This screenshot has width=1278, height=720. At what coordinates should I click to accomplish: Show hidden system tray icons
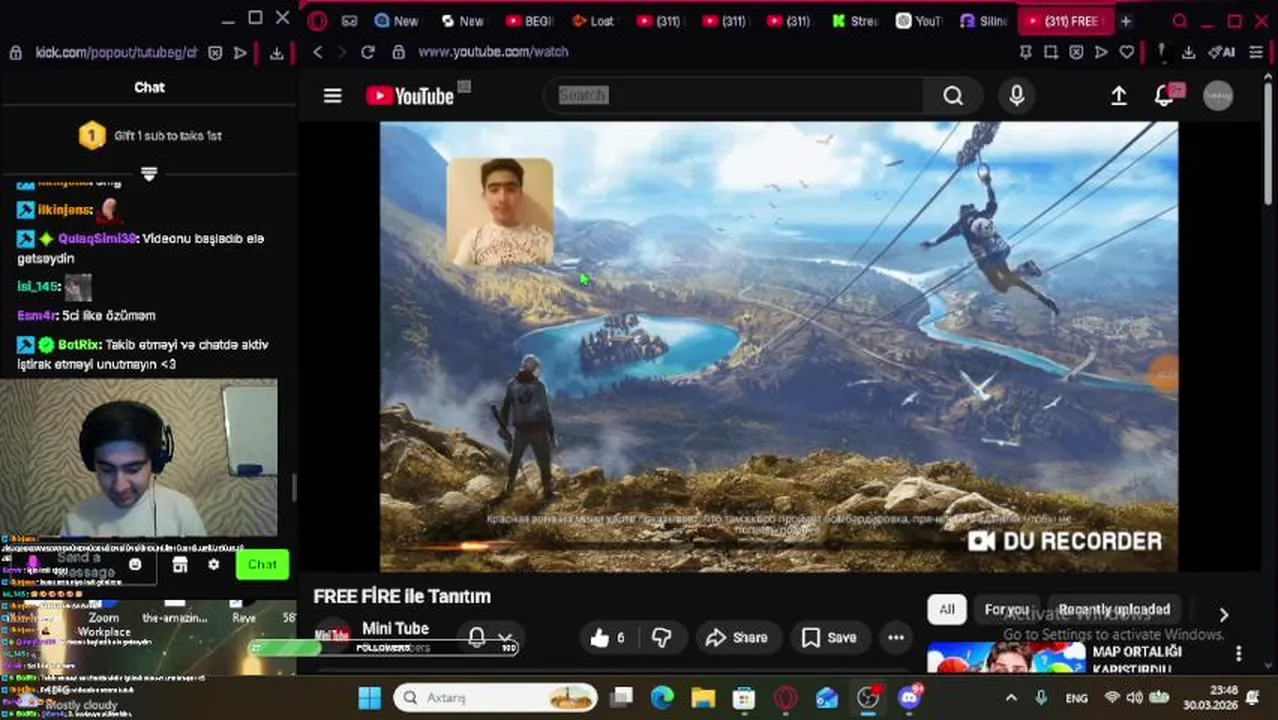pyautogui.click(x=1011, y=697)
